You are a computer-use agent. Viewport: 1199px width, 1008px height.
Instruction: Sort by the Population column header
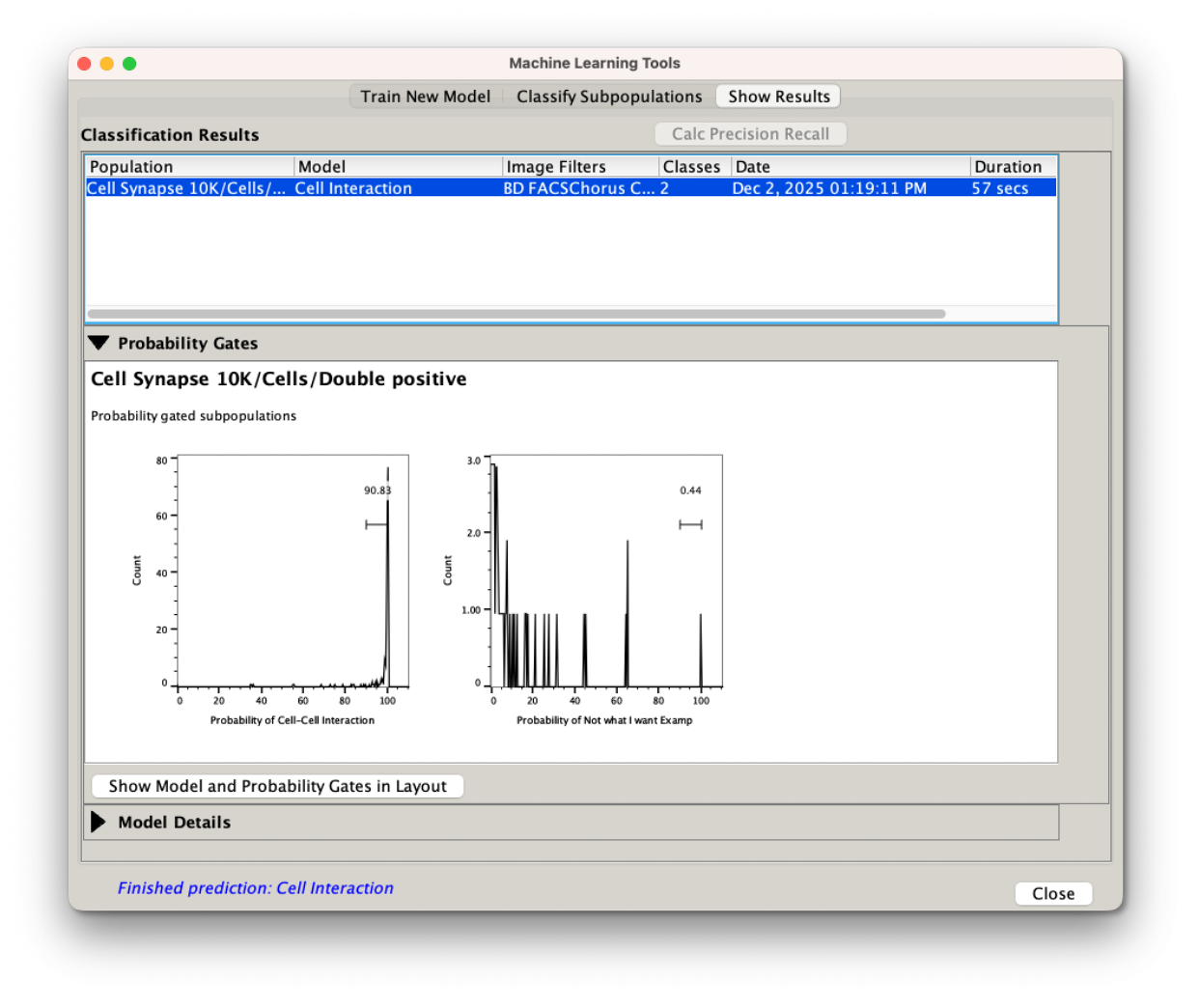coord(189,167)
